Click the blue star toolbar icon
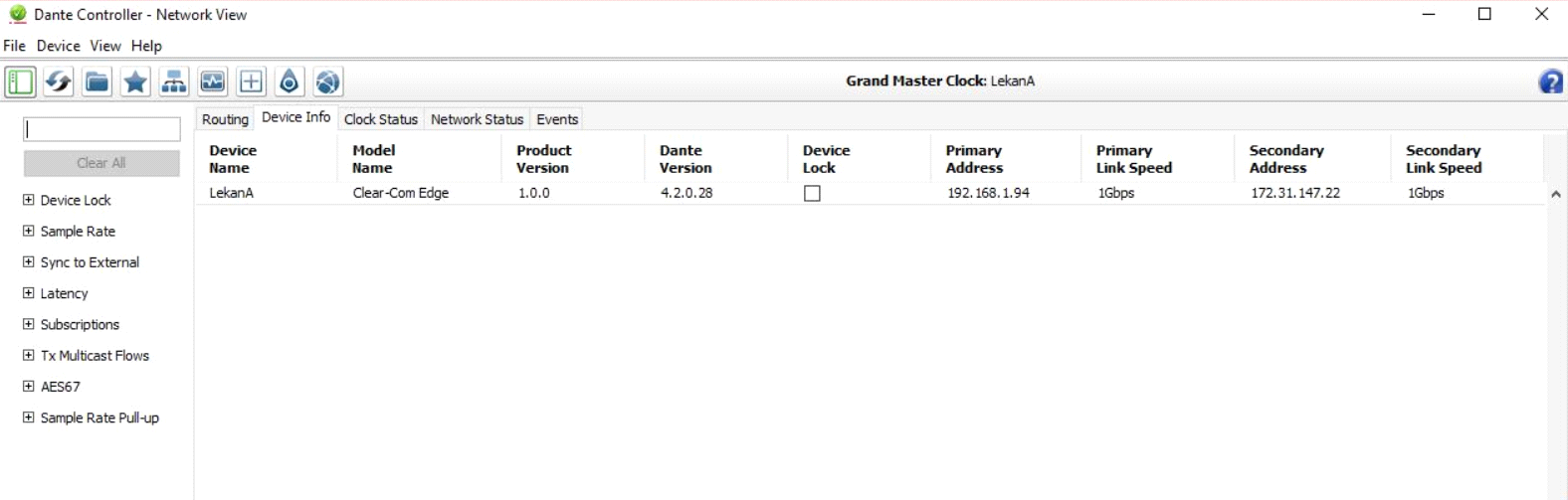The image size is (1568, 500). click(x=135, y=82)
